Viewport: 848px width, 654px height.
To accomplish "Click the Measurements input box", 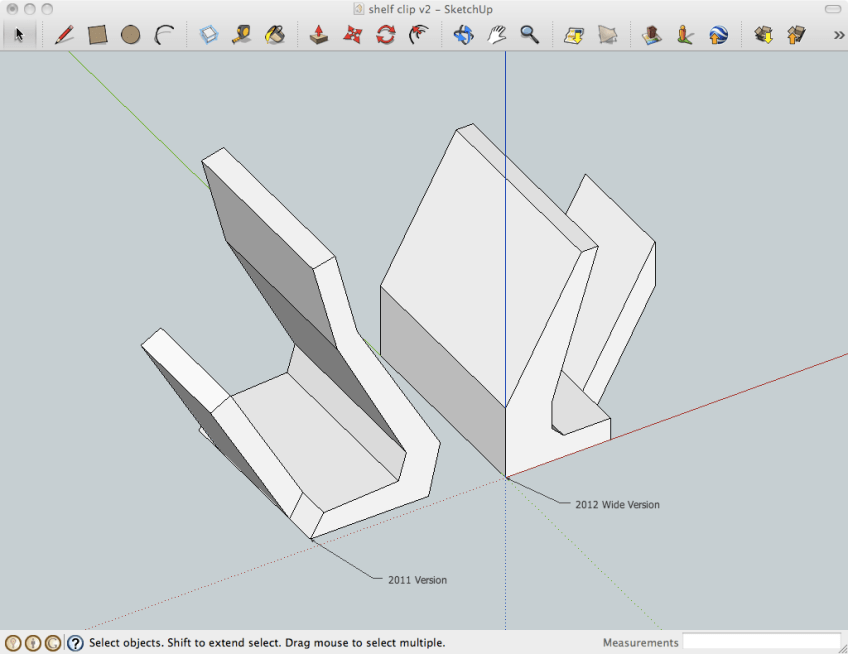I will coord(761,642).
